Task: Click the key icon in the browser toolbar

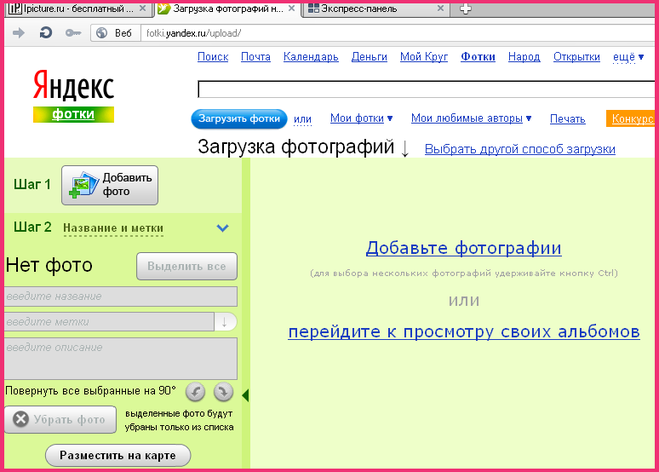Action: [x=73, y=33]
